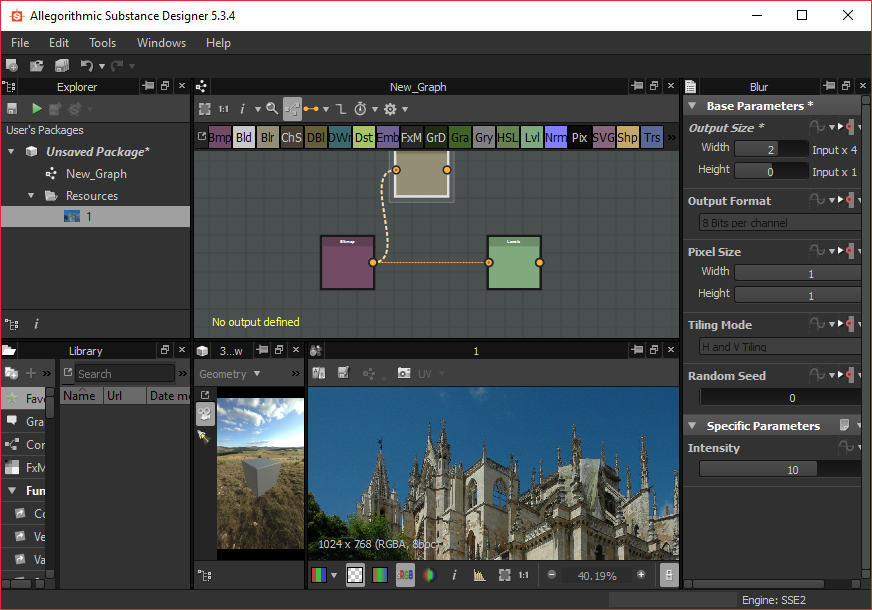Click the Lvl levels filter icon

tap(532, 137)
